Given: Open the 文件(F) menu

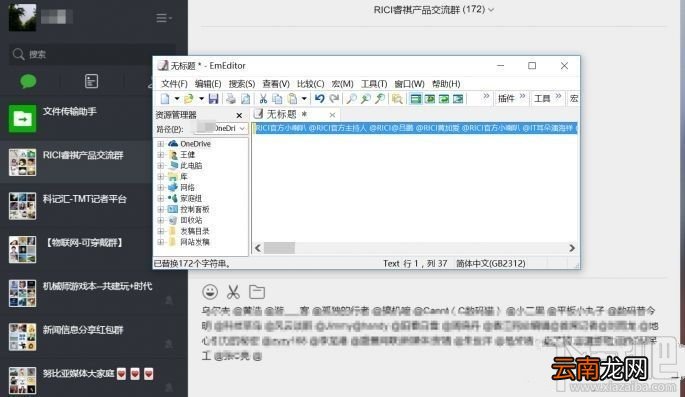Looking at the screenshot, I should (x=174, y=83).
